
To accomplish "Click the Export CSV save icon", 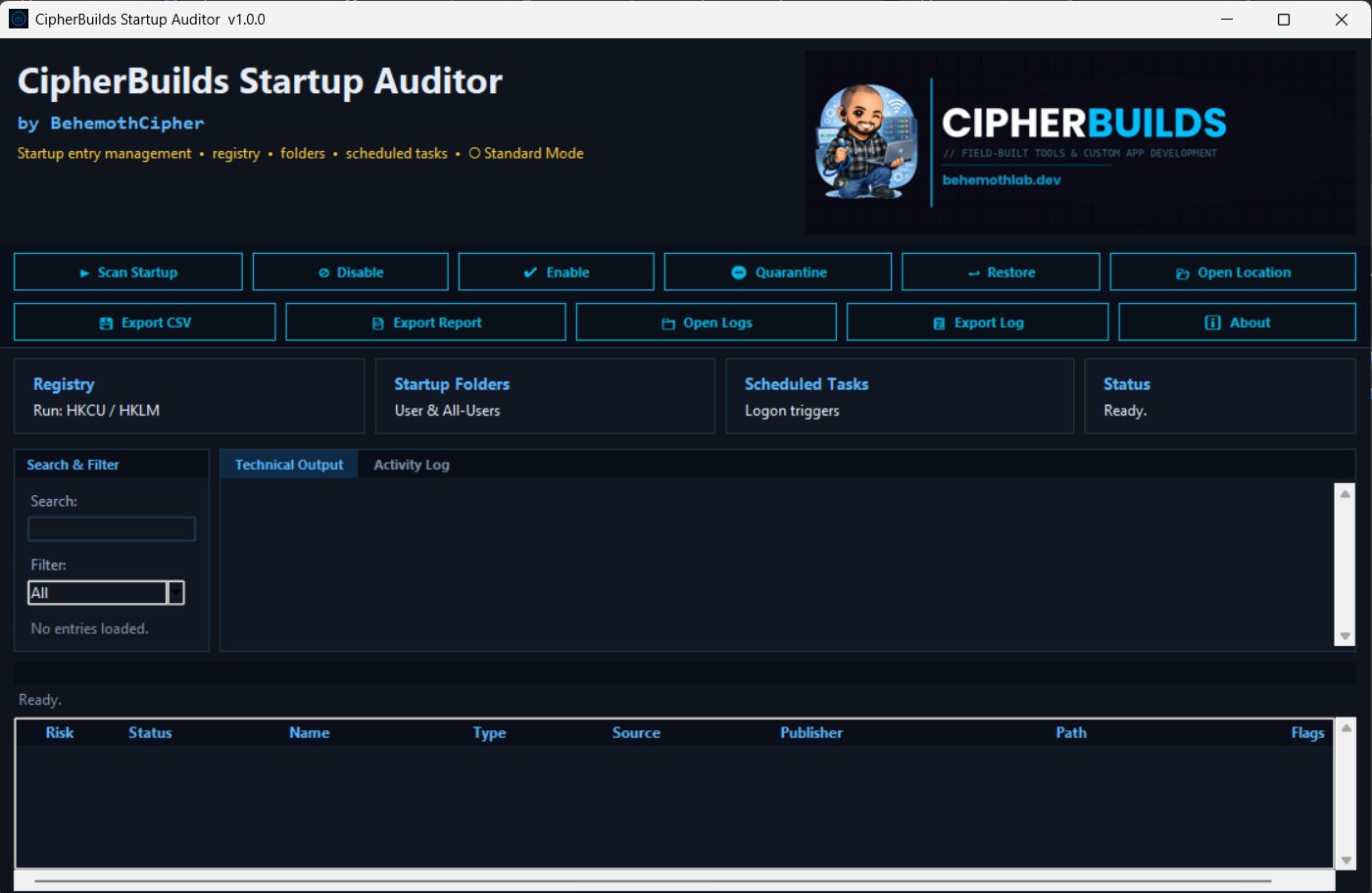I will click(x=106, y=323).
